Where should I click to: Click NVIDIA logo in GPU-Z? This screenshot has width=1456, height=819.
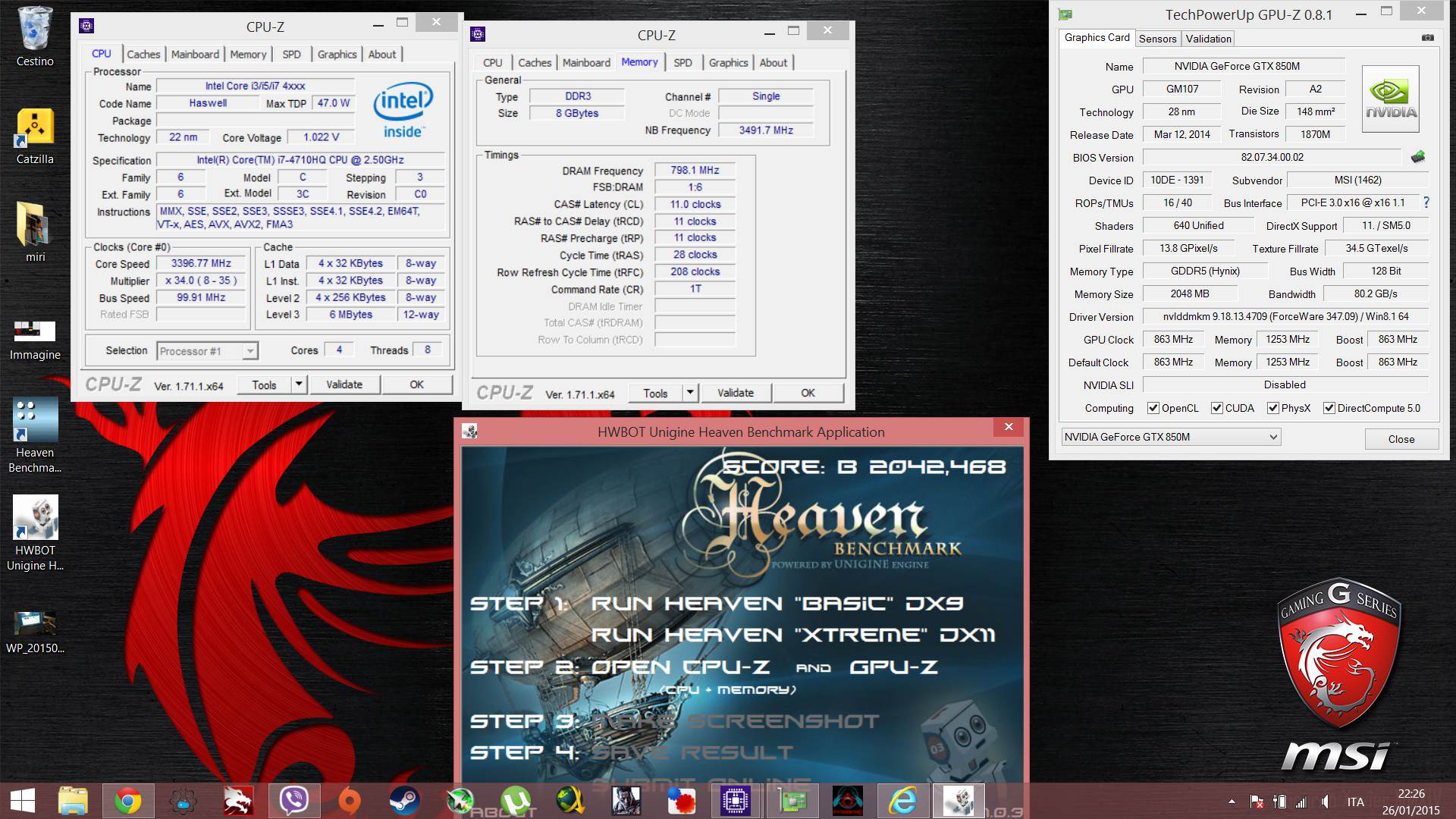click(1391, 99)
